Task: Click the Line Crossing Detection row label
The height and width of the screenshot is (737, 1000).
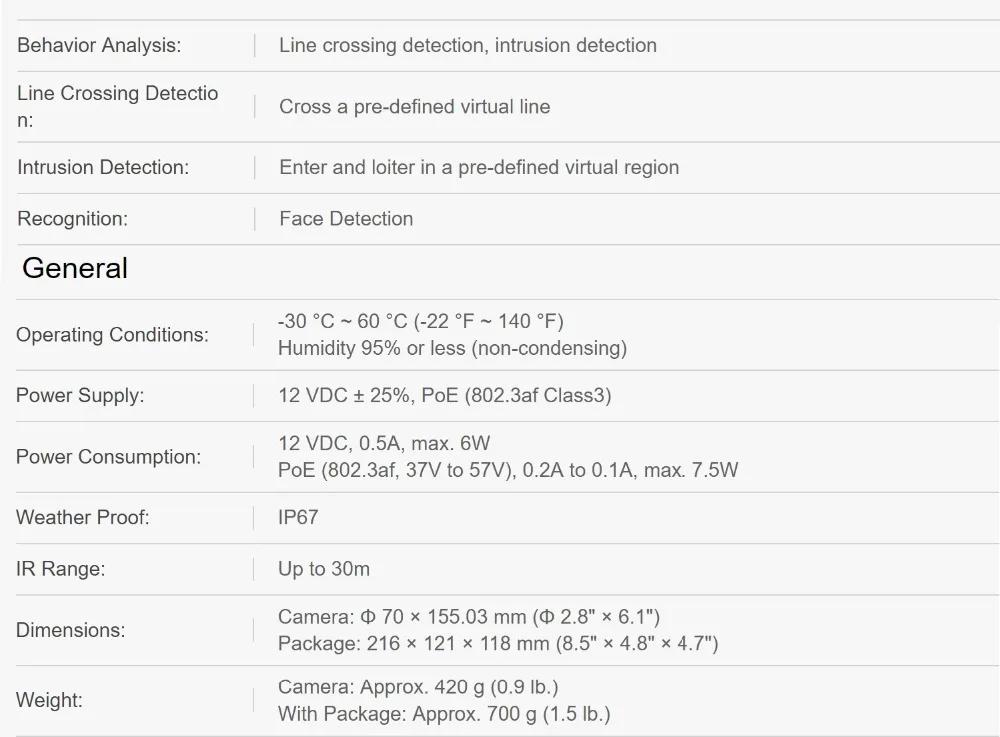Action: tap(117, 106)
